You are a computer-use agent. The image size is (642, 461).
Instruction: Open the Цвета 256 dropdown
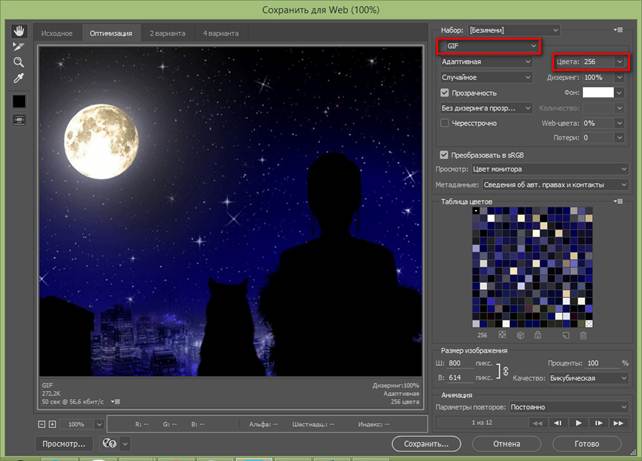tap(620, 62)
